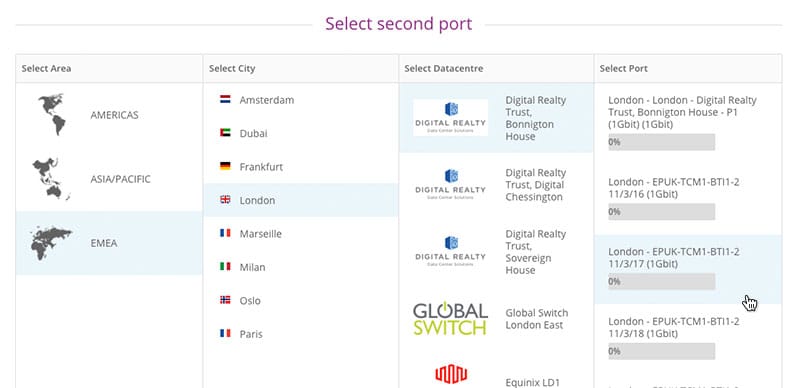Pick Digital Realty Trust, Digital Chessington text
This screenshot has height=388, width=800.
(536, 185)
